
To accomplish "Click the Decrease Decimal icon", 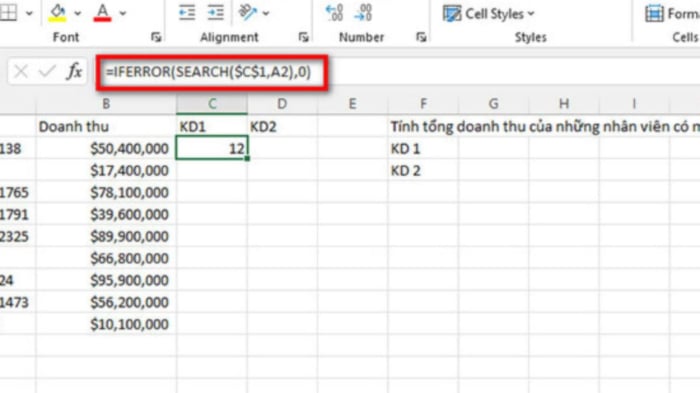I will 363,13.
